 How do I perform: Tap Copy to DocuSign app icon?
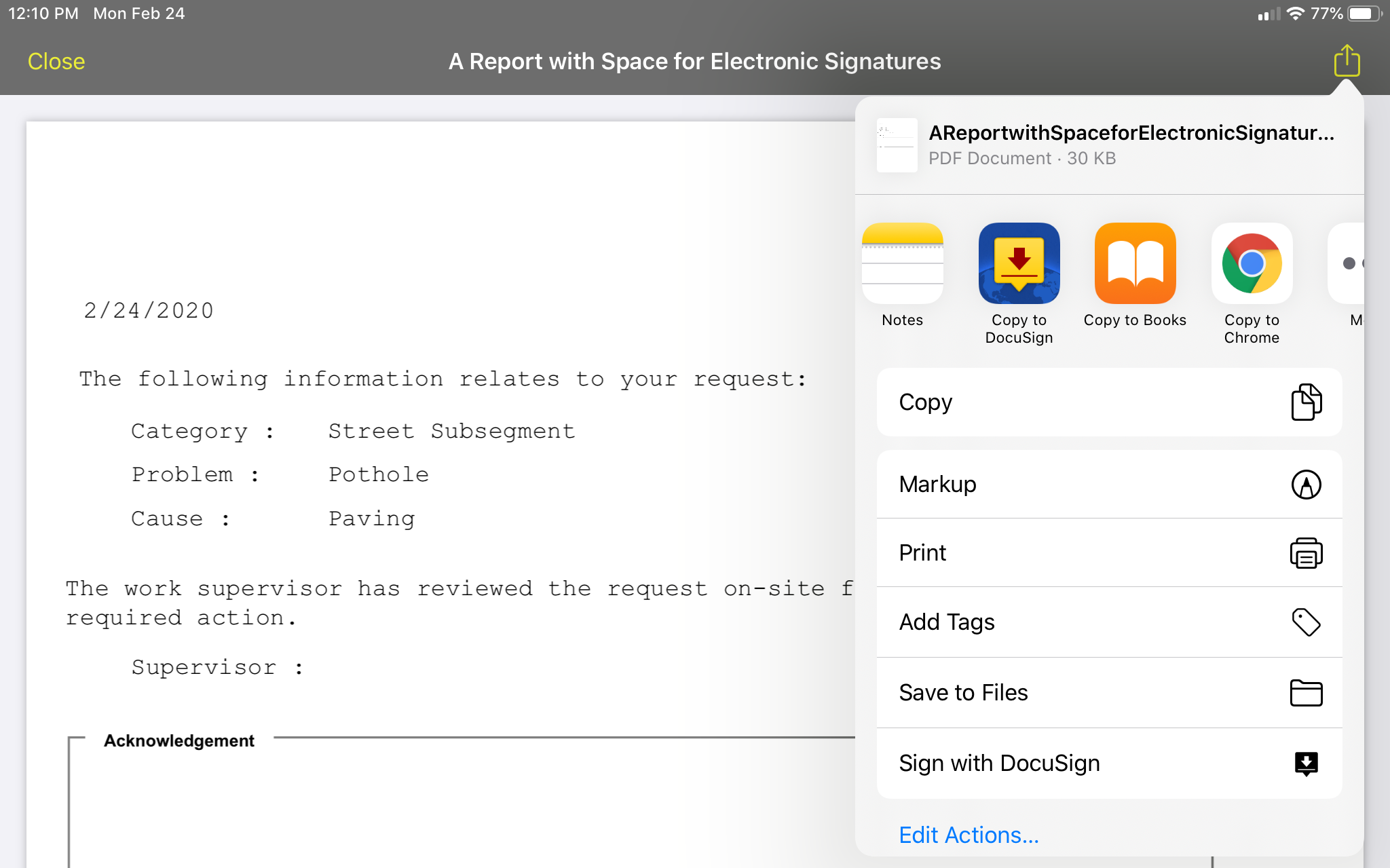pos(1019,263)
